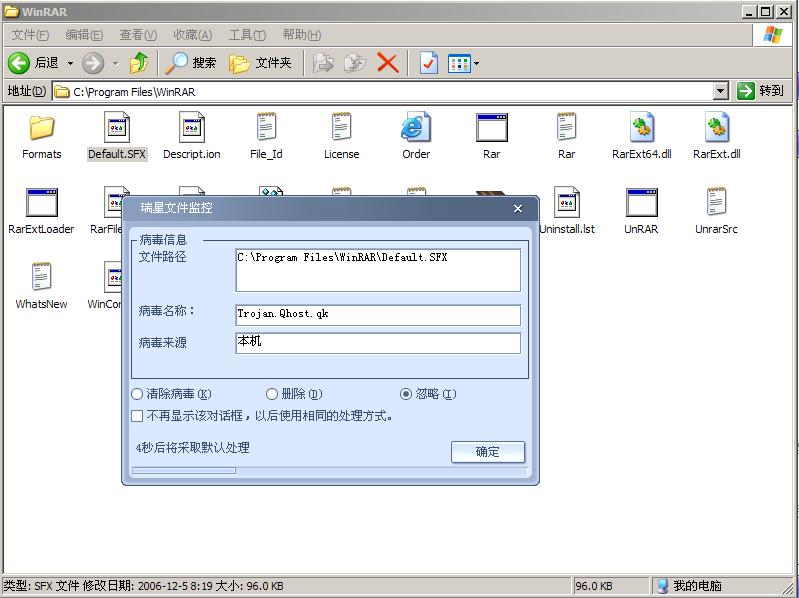Screen dimensions: 799x598
Task: Select the 清除病毒 radio option
Action: click(x=137, y=394)
